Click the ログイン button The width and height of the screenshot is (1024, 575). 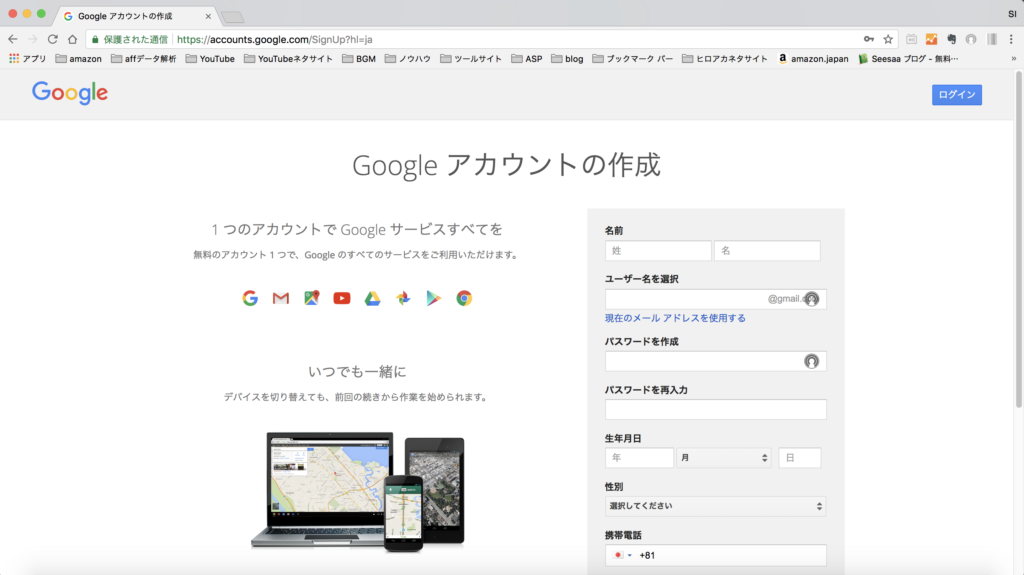(x=957, y=95)
